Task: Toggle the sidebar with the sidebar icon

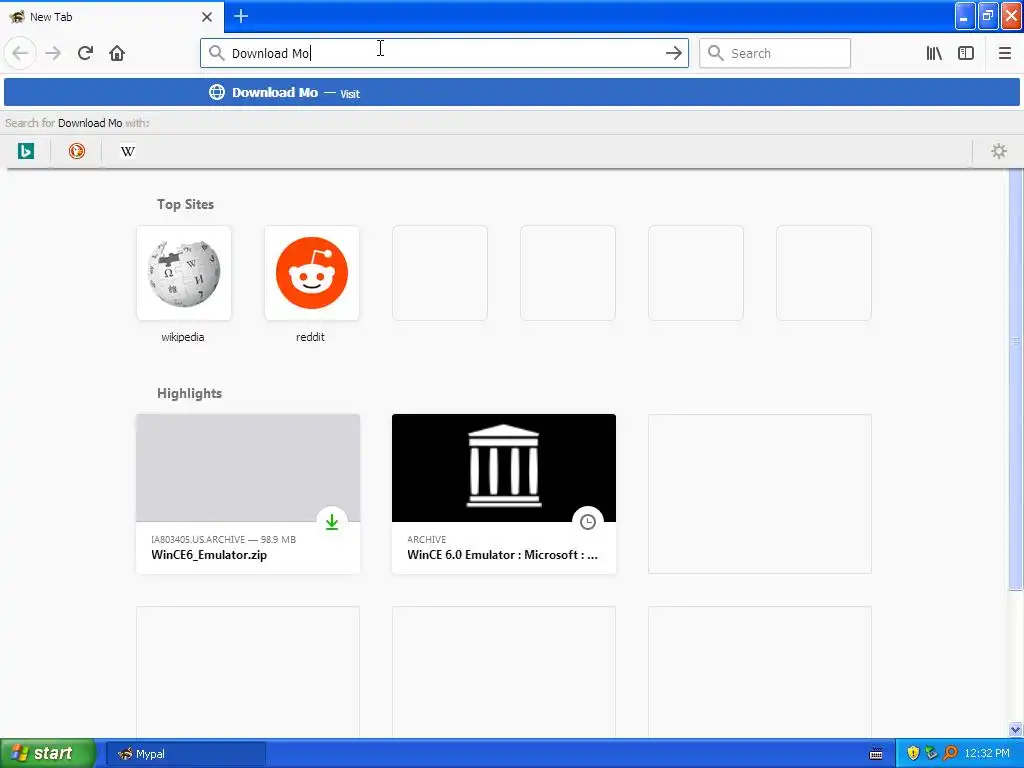Action: 966,53
